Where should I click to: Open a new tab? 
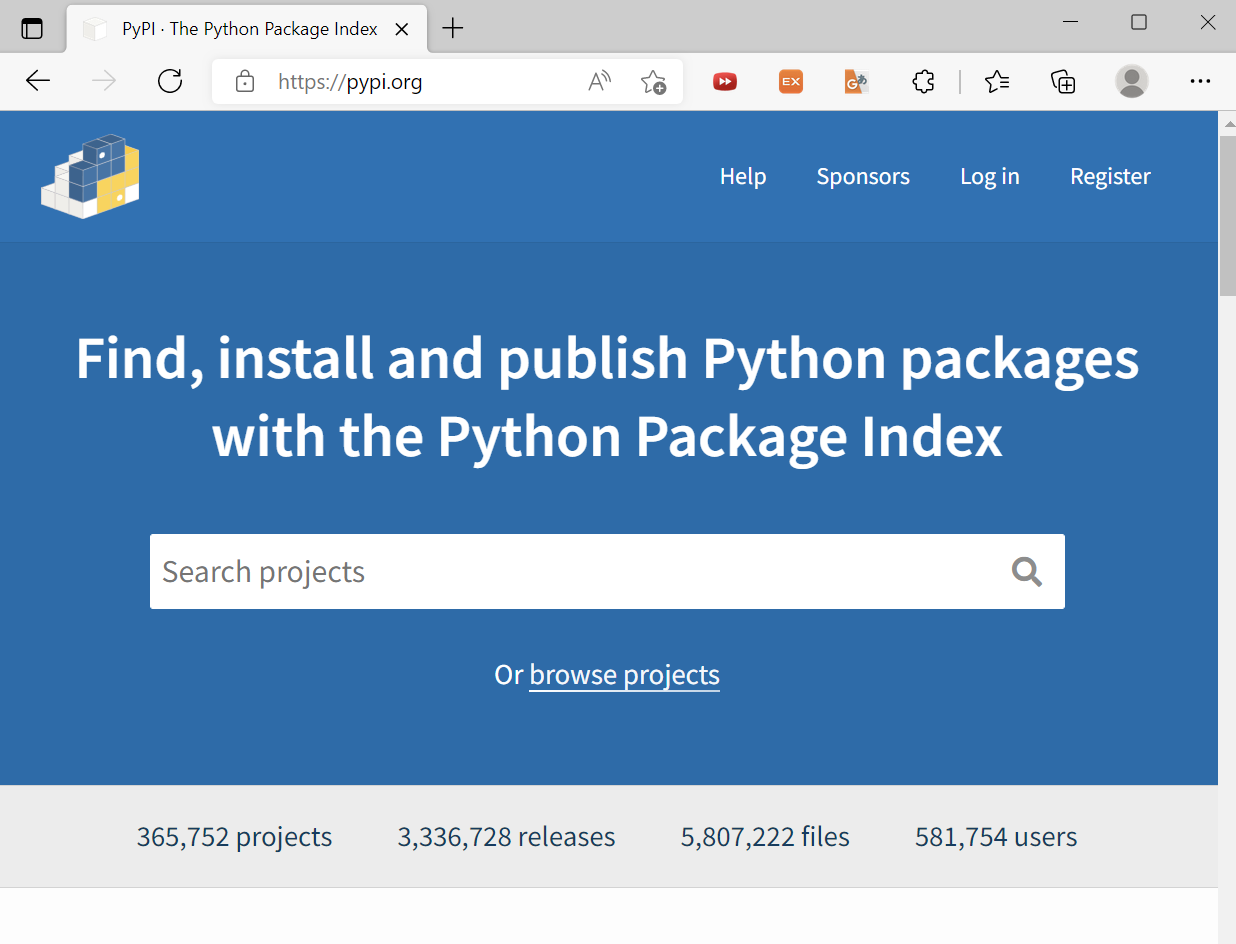453,28
